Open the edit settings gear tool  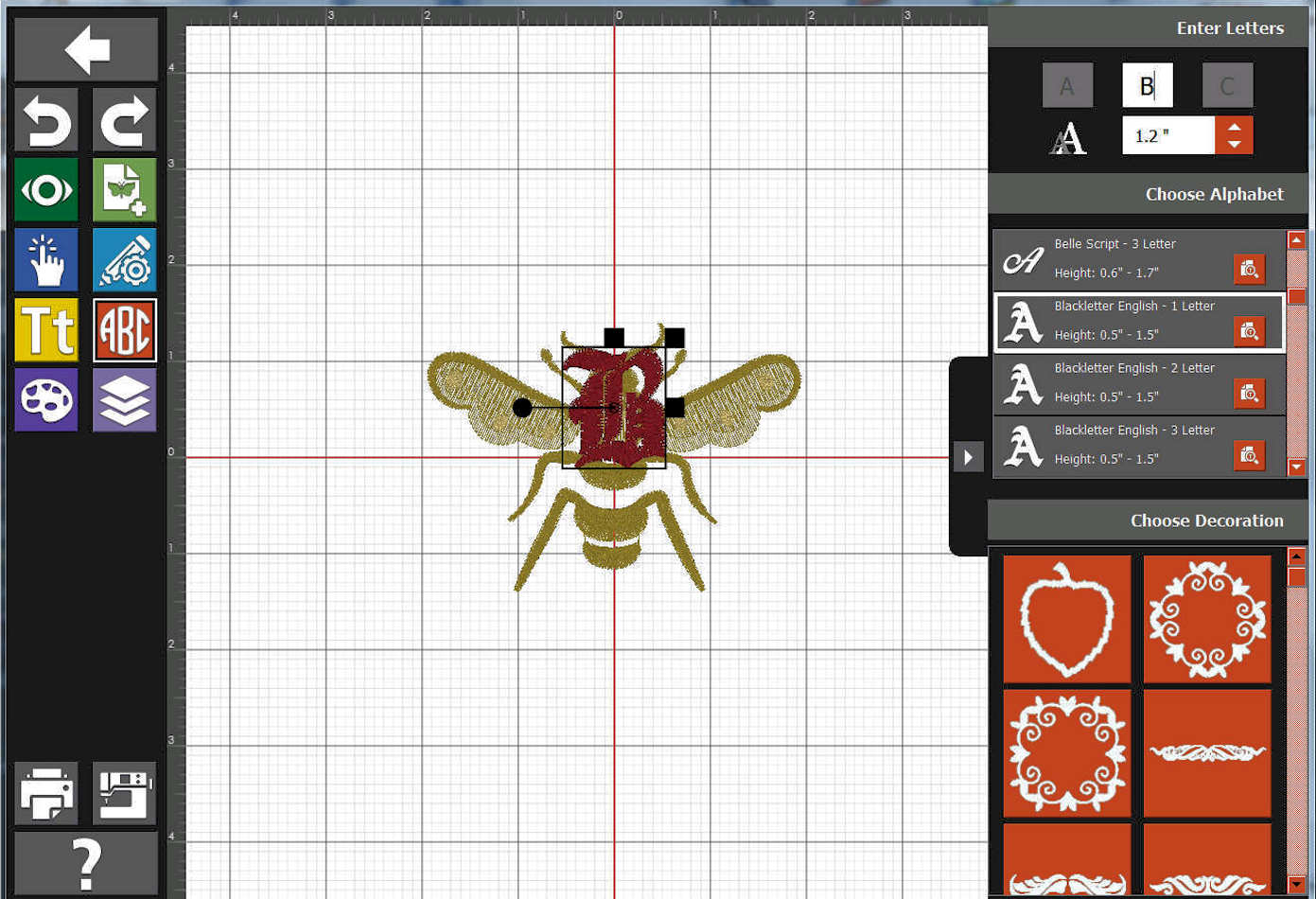pos(125,259)
